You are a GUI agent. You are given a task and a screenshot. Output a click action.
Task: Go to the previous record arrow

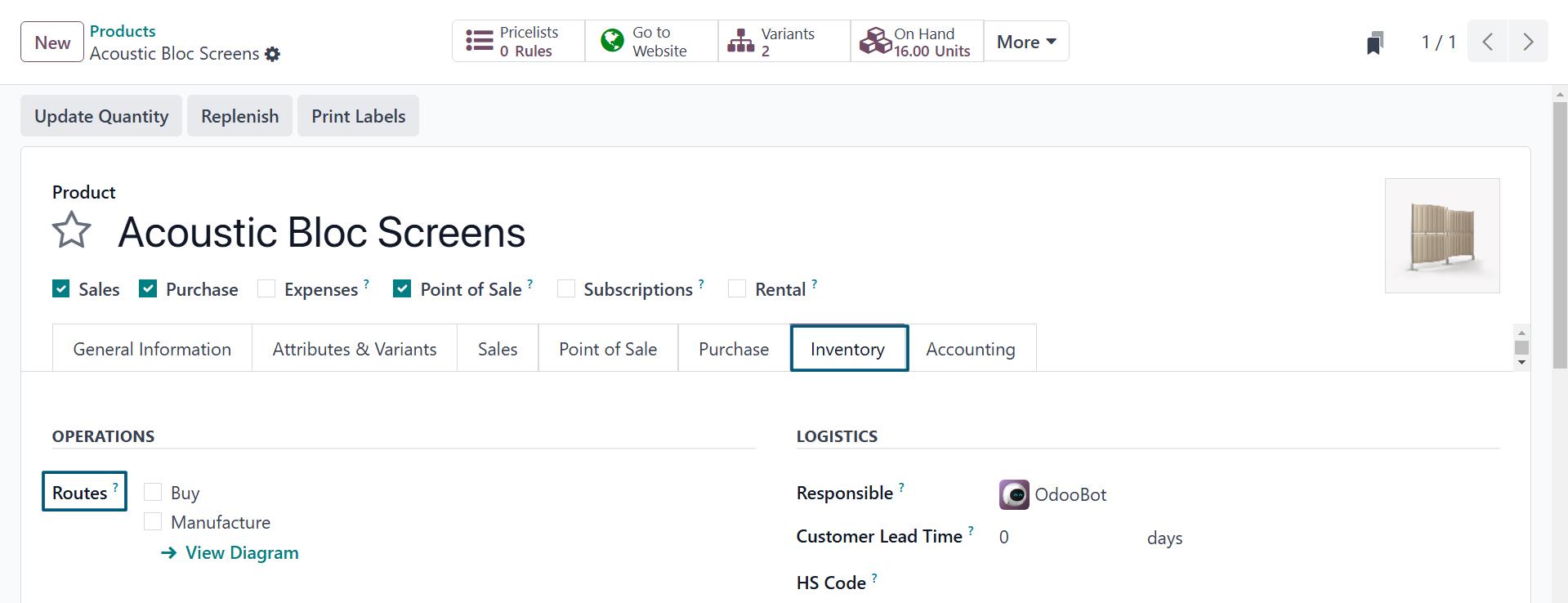click(1488, 42)
